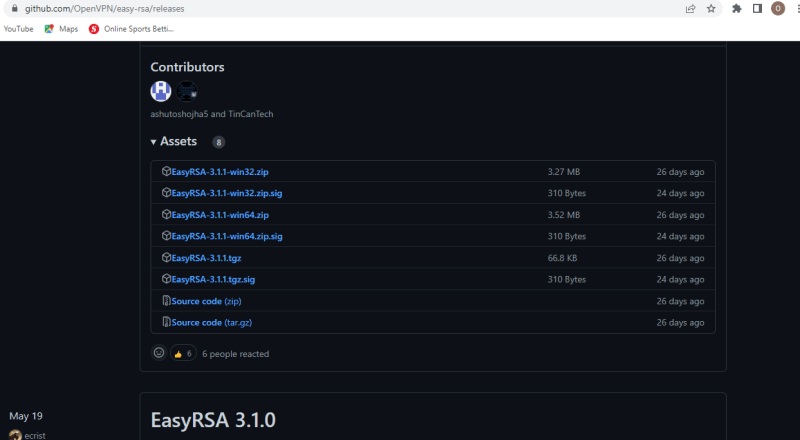Click ecrist avatar image
This screenshot has height=440, width=800.
(15, 435)
